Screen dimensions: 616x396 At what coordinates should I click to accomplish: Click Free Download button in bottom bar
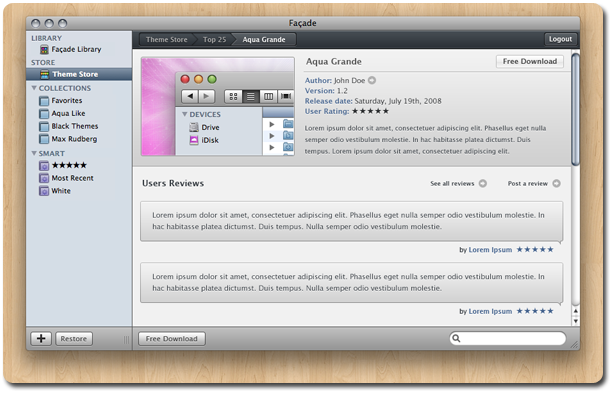[x=172, y=339]
